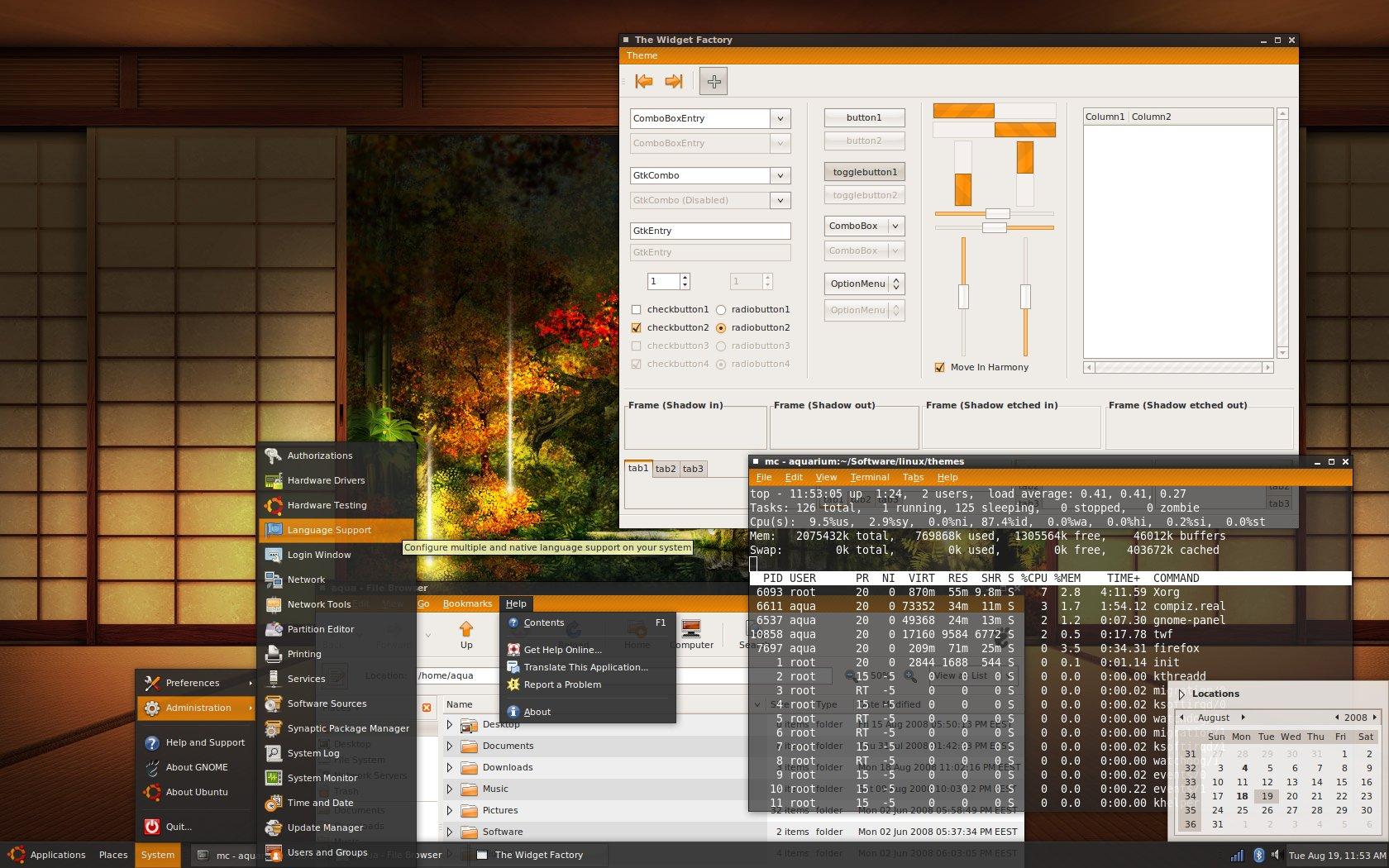
Task: Click The Widget Factory taskbar button
Action: click(539, 855)
